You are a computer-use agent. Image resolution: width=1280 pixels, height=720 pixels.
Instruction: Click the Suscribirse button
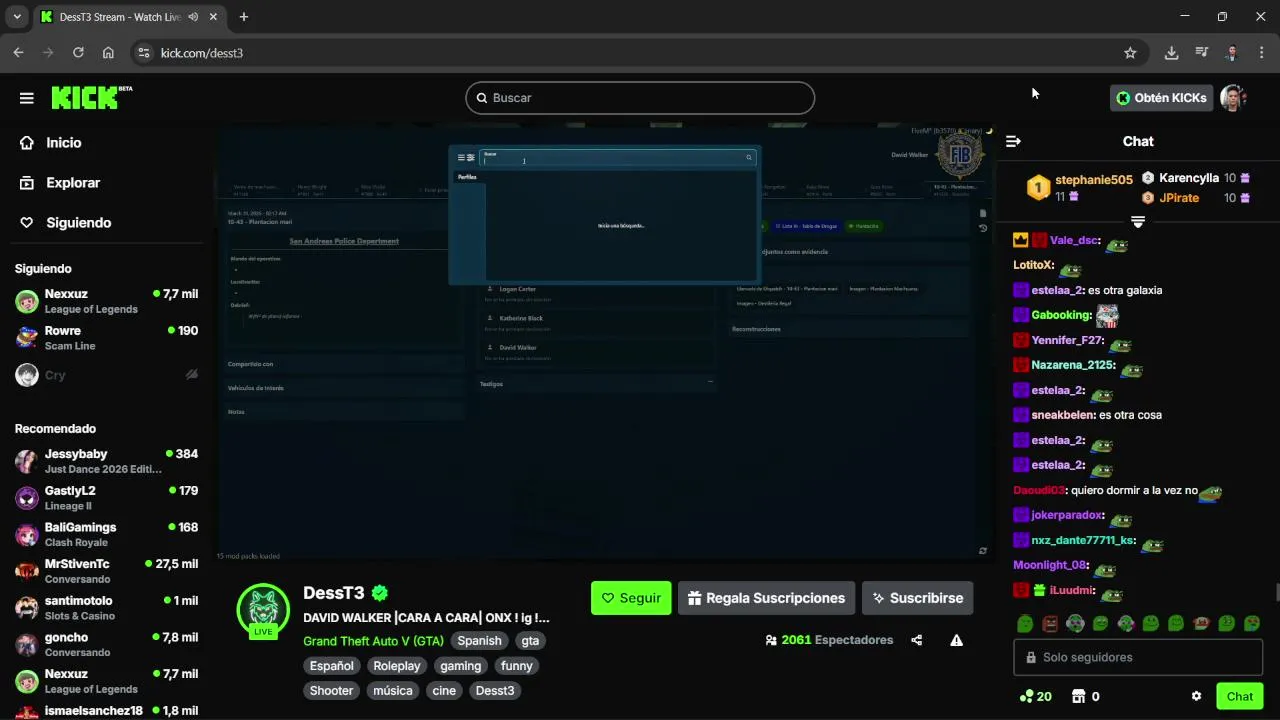coord(917,598)
